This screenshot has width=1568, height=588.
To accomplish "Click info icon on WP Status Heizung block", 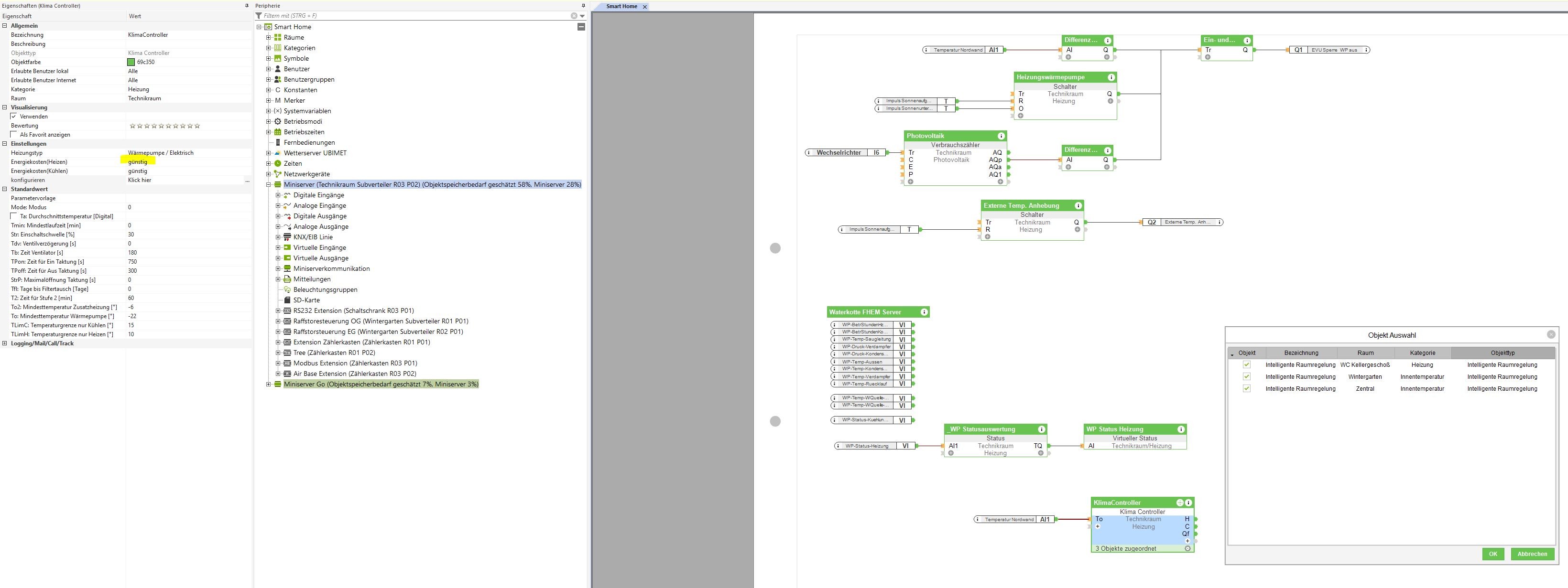I will tap(1181, 429).
